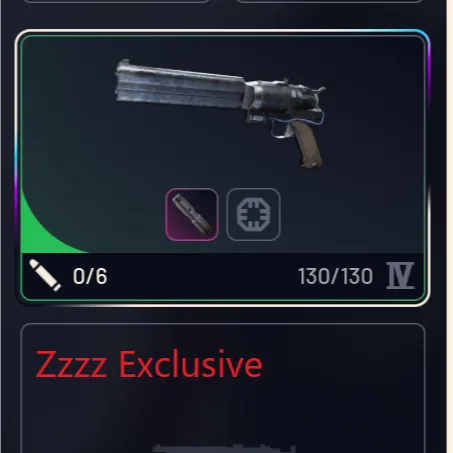Click the partially visible weapon silhouette at bottom
The height and width of the screenshot is (453, 453).
[224, 448]
